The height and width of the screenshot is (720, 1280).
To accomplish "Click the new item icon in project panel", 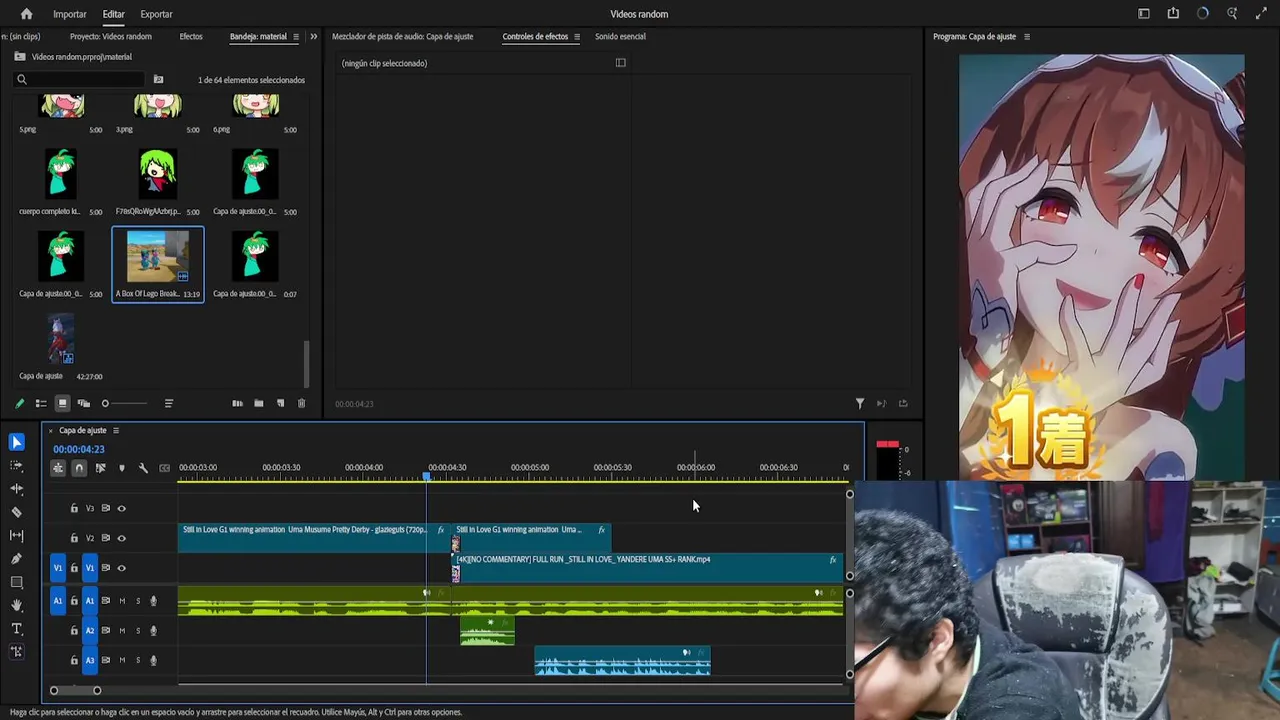I will 280,403.
